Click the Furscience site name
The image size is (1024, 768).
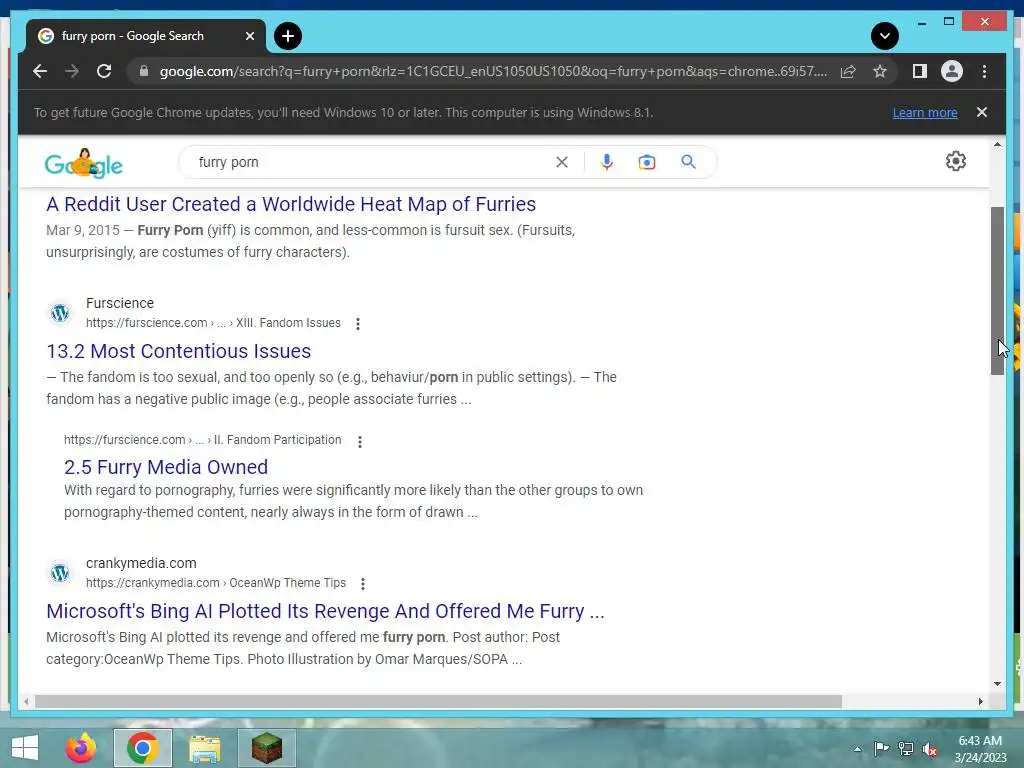tap(120, 303)
